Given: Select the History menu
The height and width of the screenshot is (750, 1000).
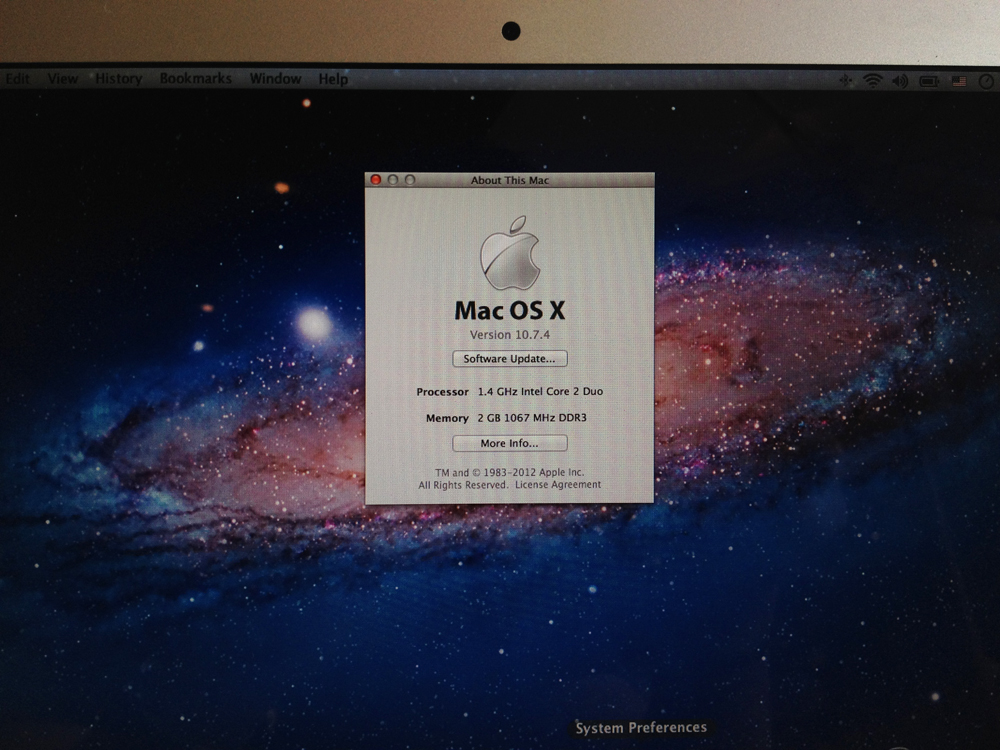Looking at the screenshot, I should (118, 78).
